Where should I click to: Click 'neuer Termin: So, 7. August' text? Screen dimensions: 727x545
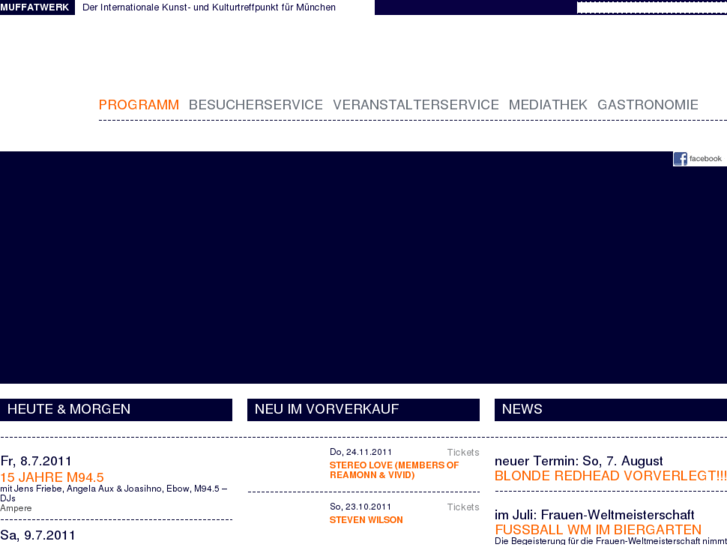click(x=579, y=461)
